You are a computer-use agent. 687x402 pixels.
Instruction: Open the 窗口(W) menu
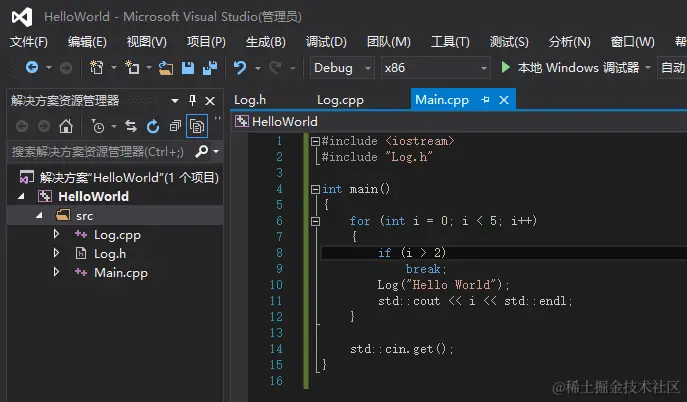coord(633,42)
